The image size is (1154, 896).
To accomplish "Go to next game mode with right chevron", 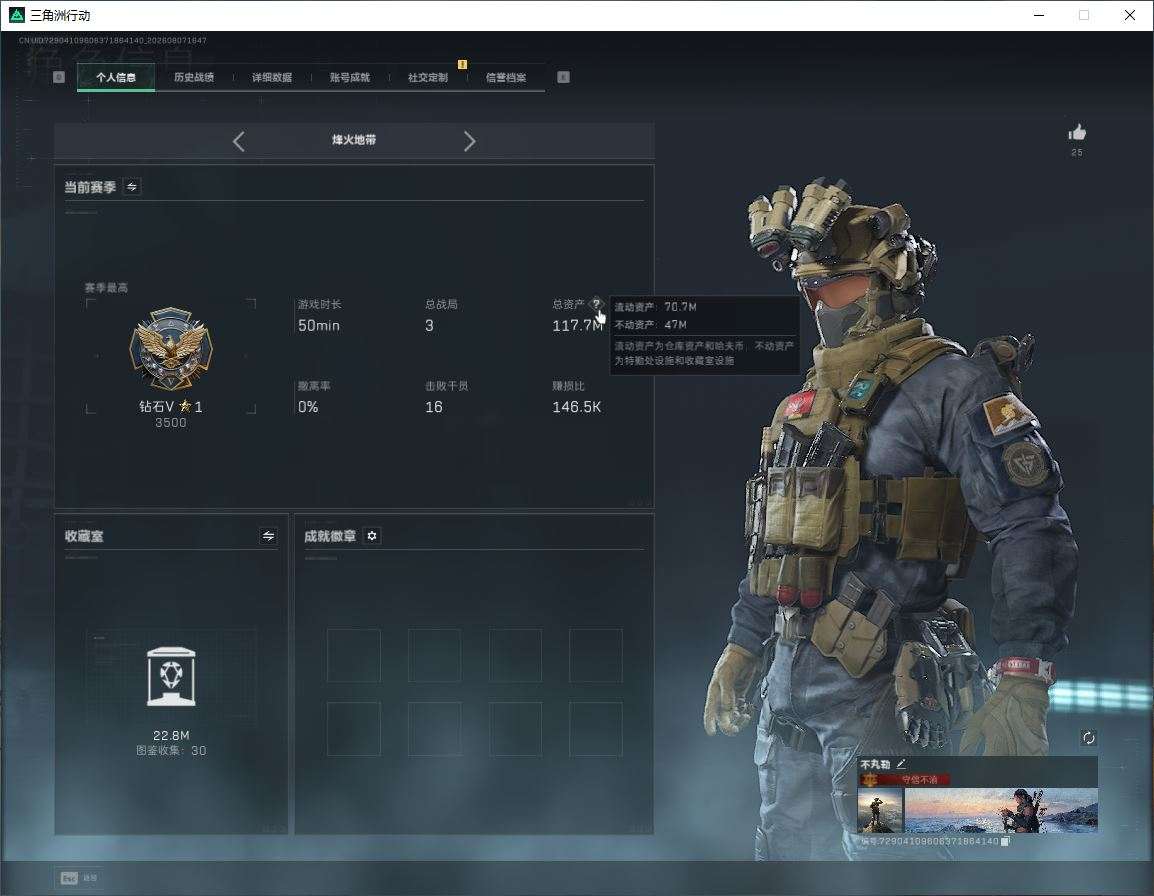I will (470, 141).
